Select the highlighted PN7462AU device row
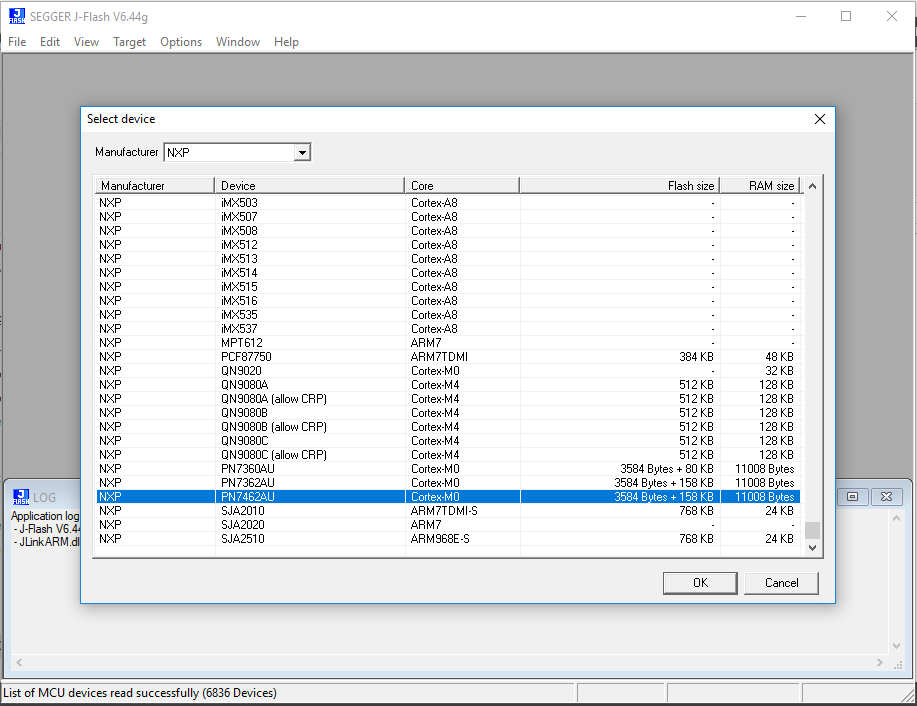The image size is (917, 706). (x=448, y=497)
